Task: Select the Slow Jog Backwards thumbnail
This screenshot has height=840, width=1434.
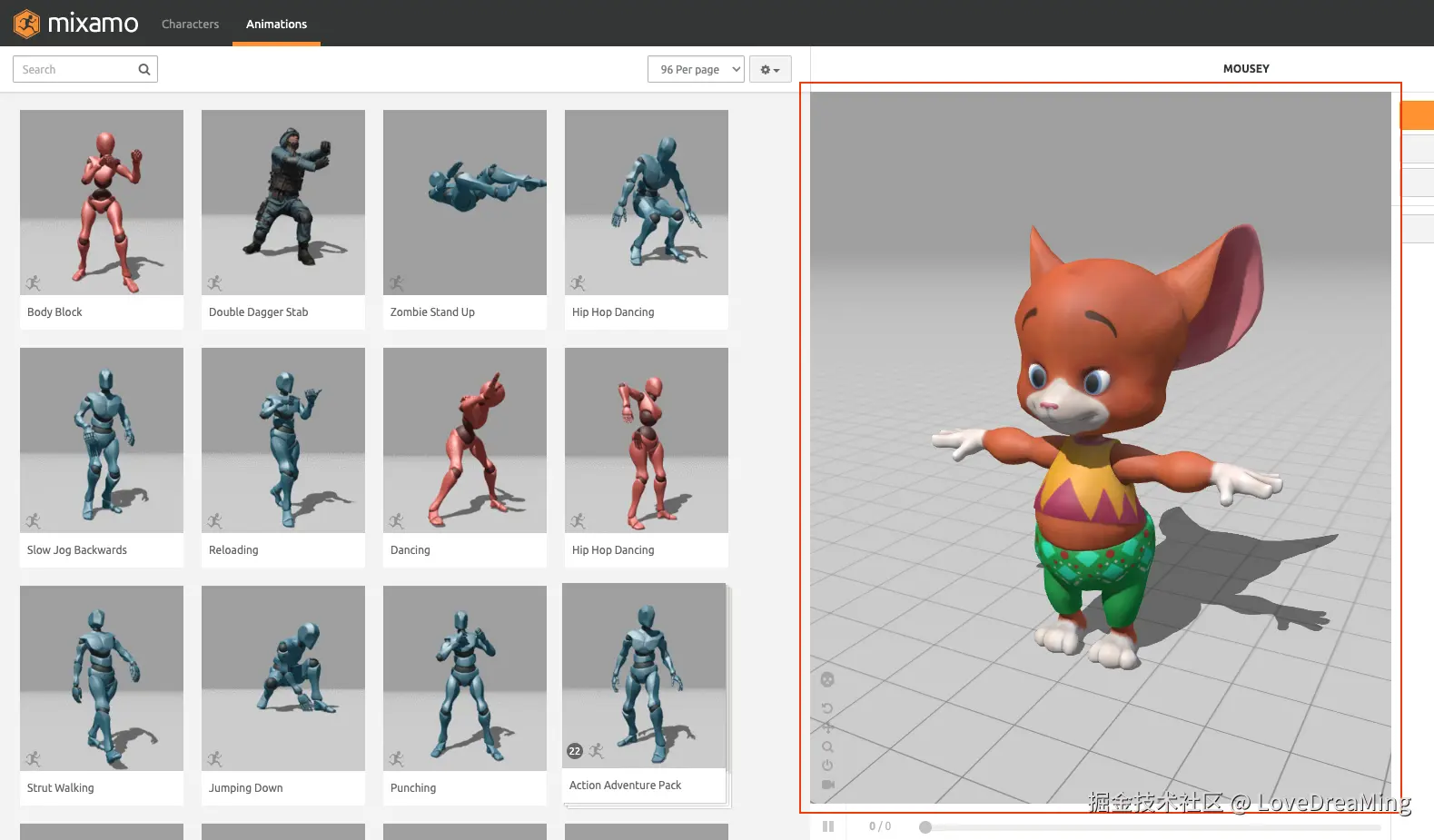Action: point(102,440)
